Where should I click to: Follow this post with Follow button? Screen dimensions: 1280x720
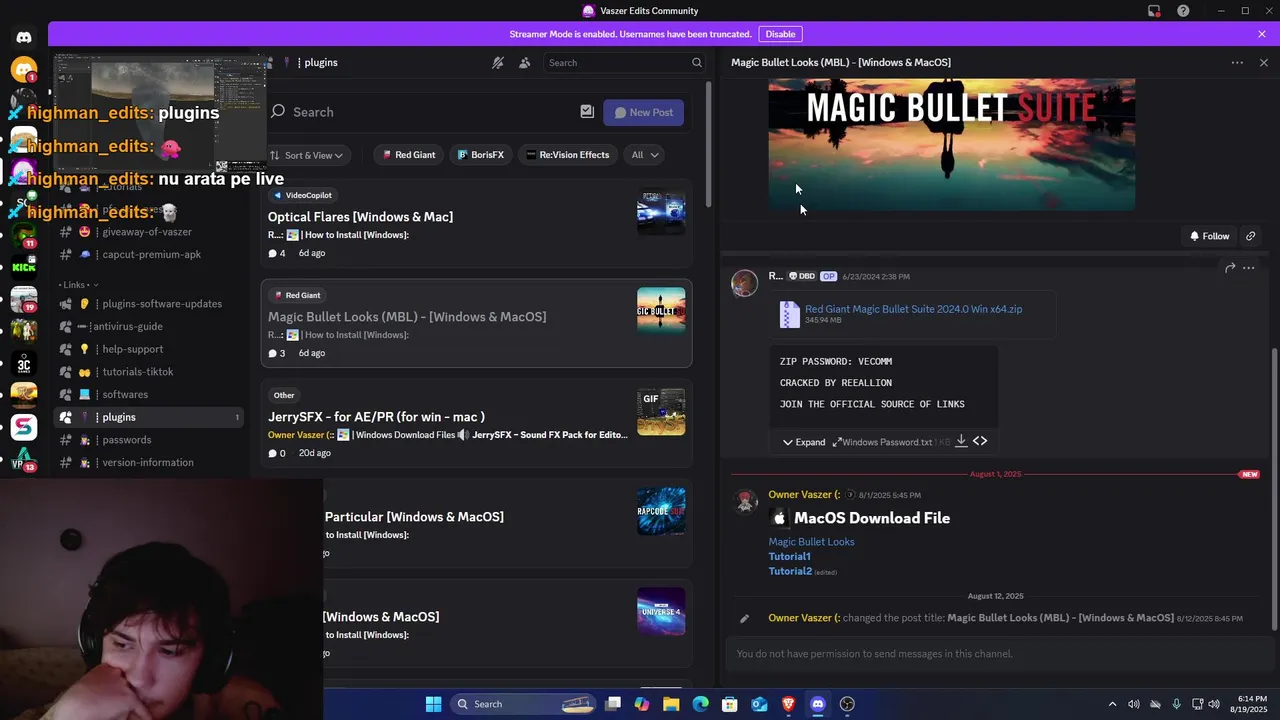[1209, 236]
